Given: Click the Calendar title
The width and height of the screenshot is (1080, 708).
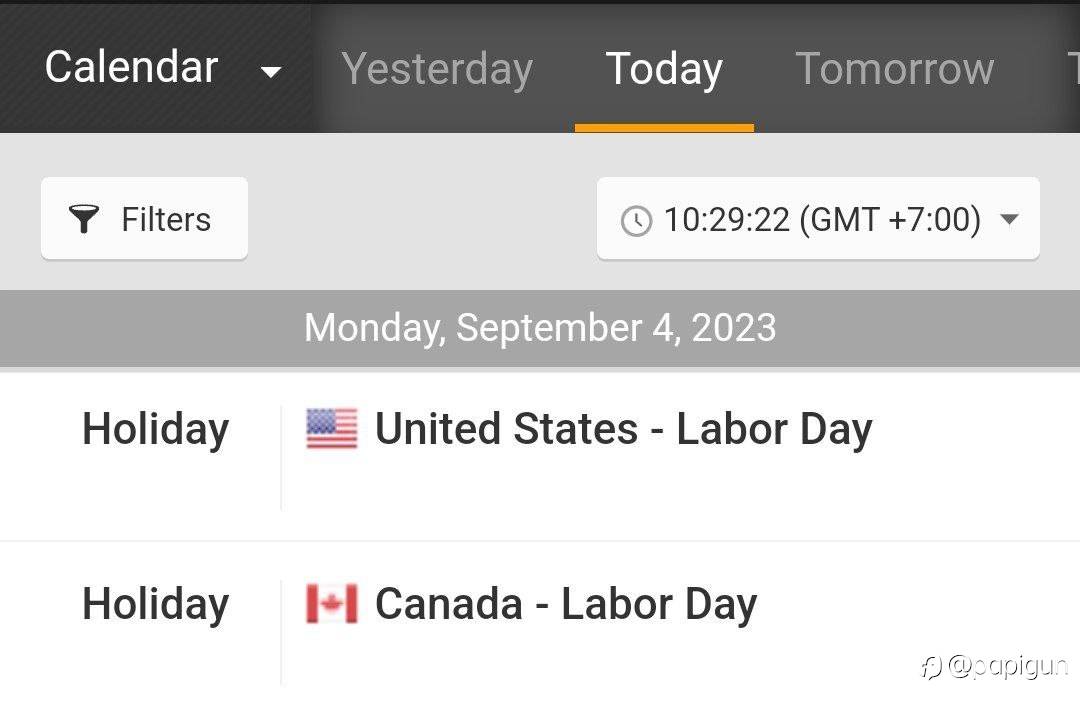Looking at the screenshot, I should coord(131,67).
